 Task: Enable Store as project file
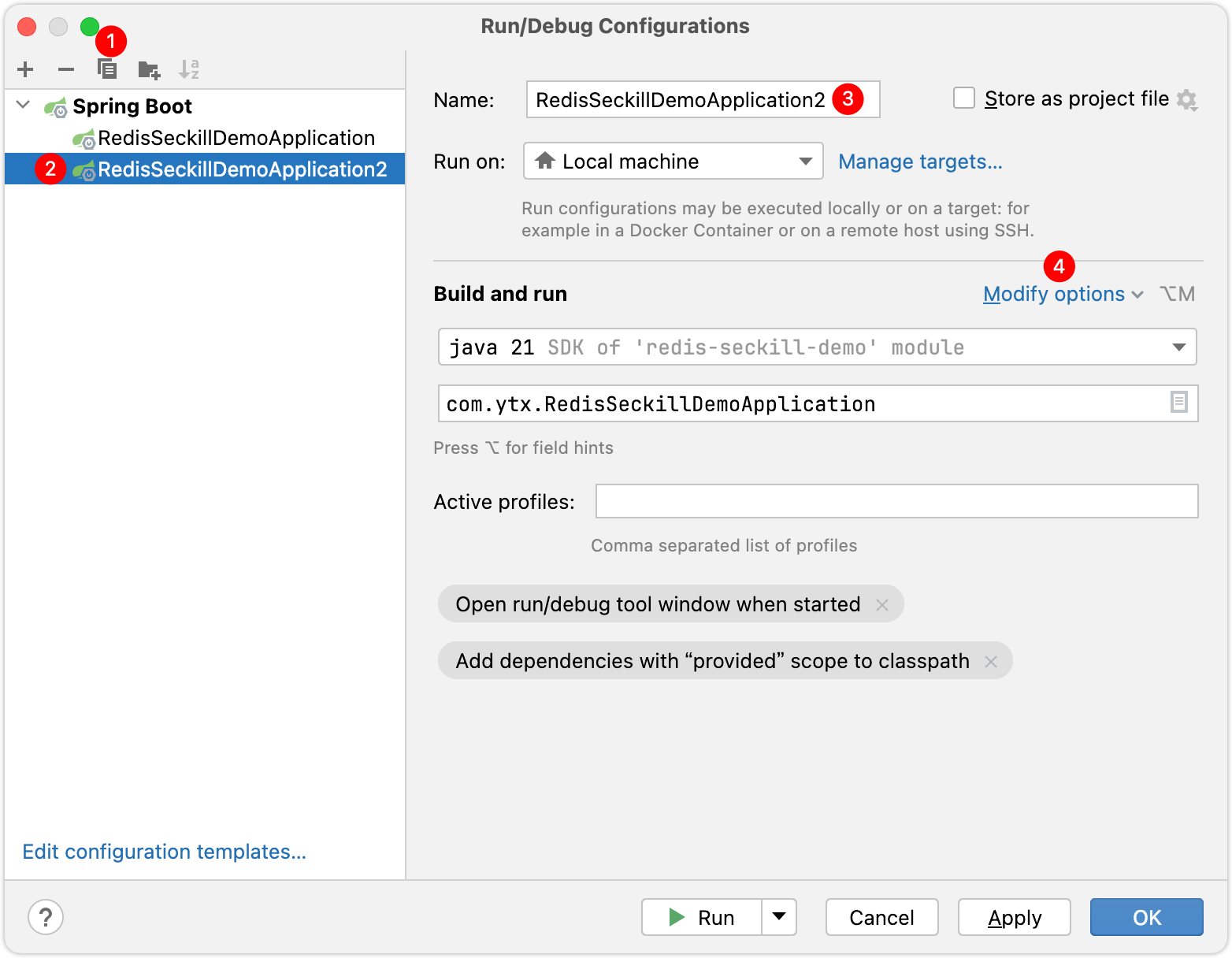pyautogui.click(x=964, y=98)
